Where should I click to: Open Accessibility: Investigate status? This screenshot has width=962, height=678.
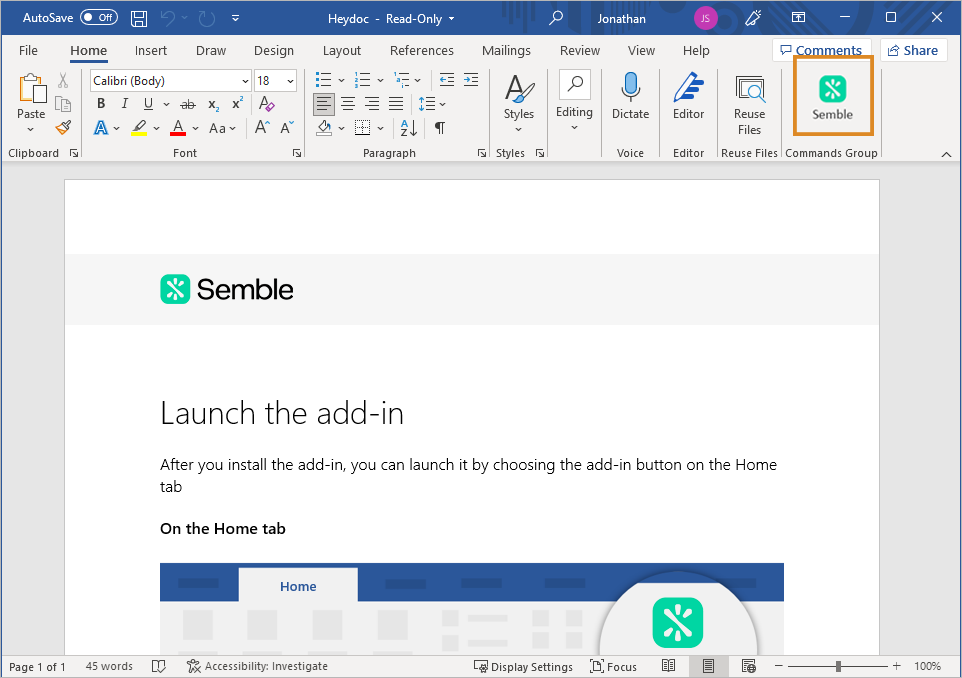coord(257,666)
